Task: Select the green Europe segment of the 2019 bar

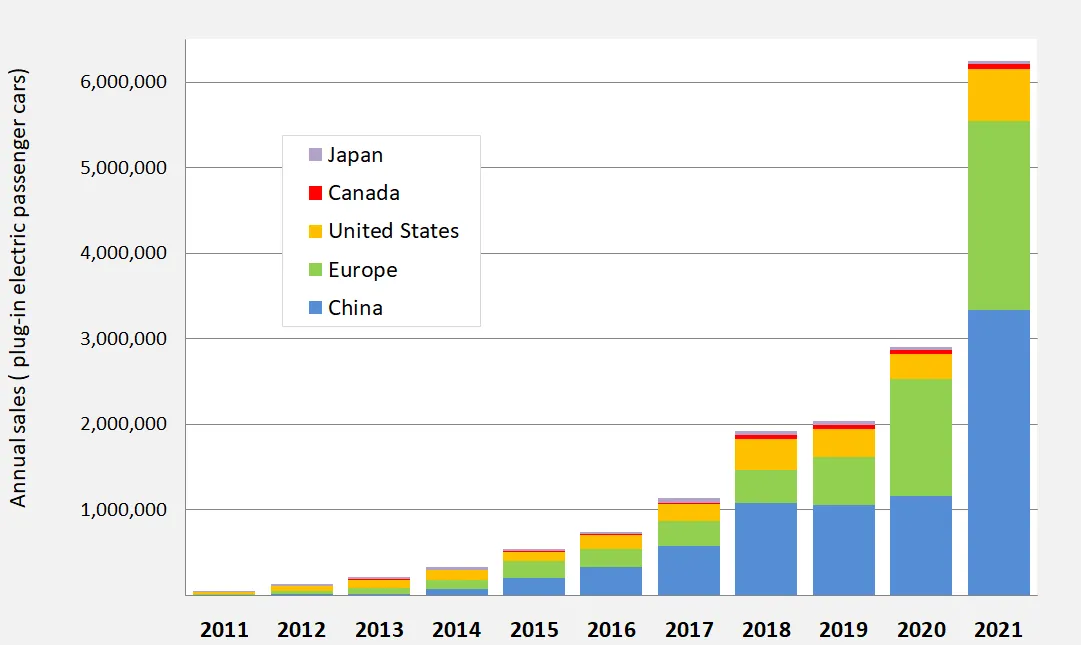Action: 844,481
